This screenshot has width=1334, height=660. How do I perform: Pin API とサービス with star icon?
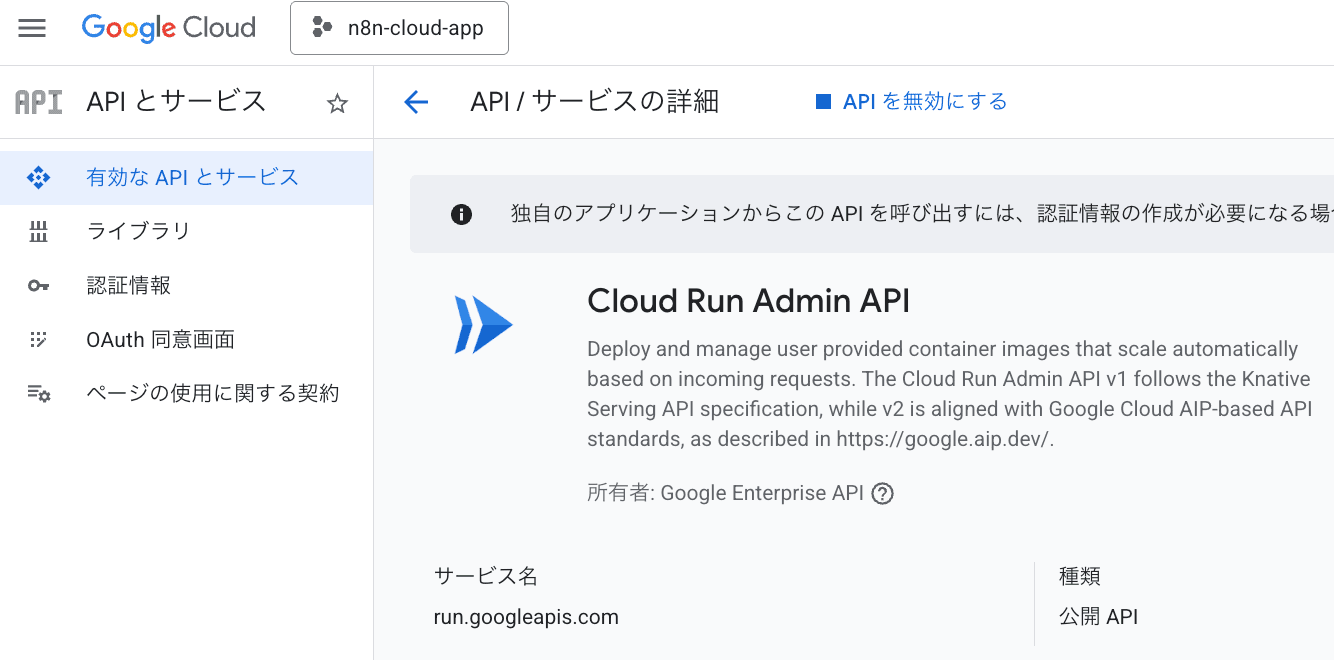tap(338, 103)
